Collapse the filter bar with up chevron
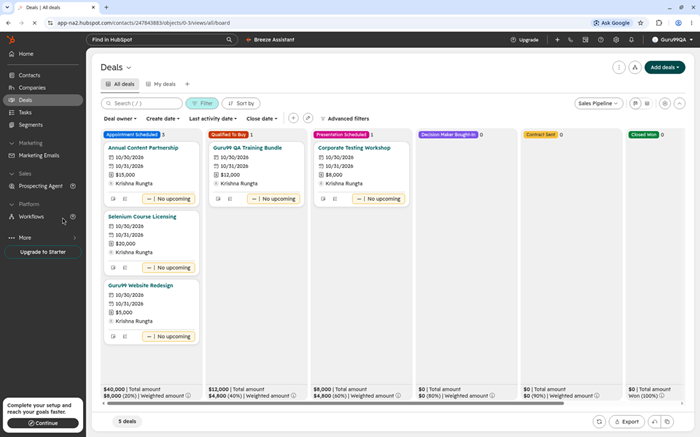The image size is (700, 437). [x=679, y=104]
